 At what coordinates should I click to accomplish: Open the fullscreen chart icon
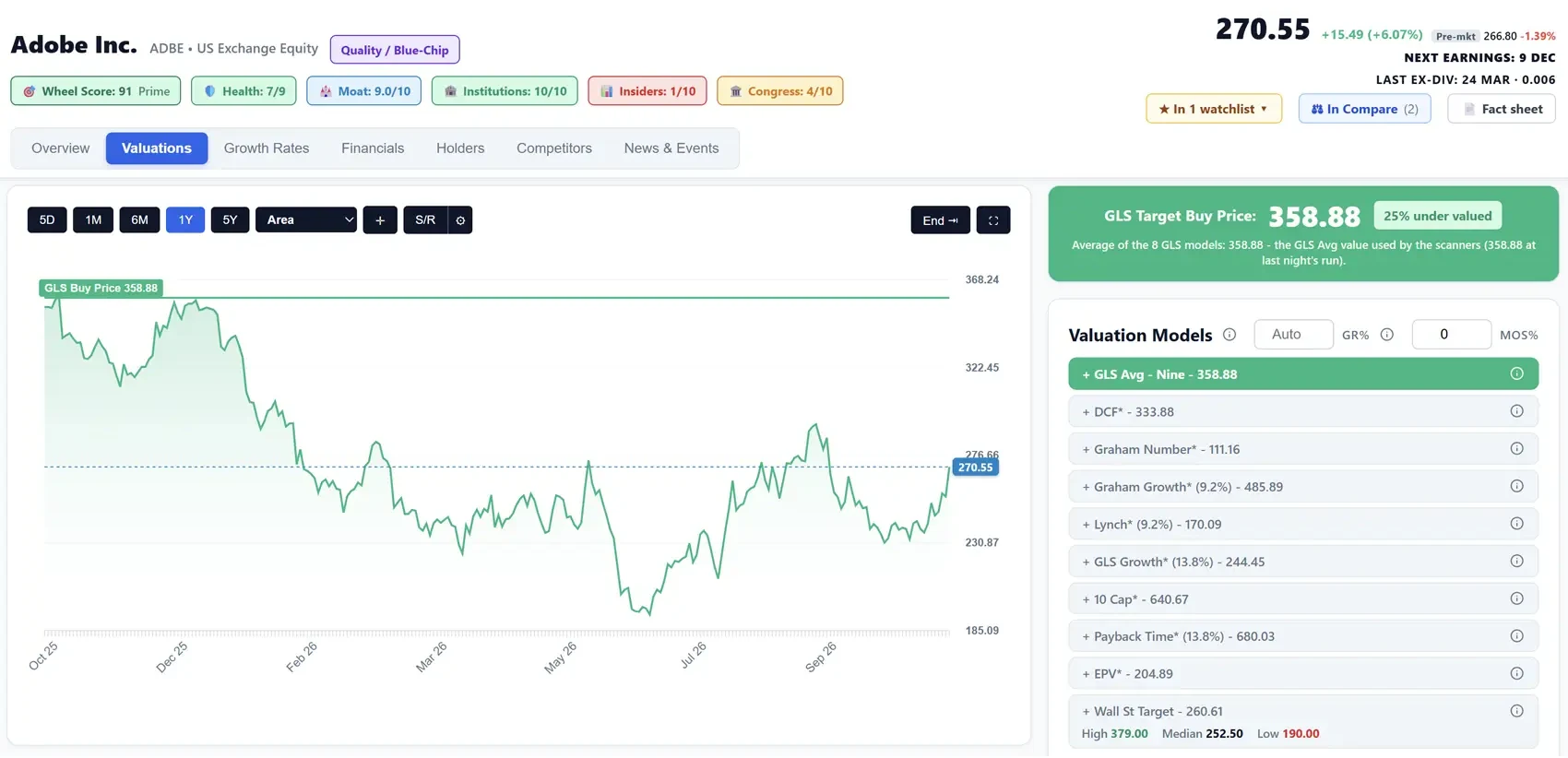tap(993, 220)
